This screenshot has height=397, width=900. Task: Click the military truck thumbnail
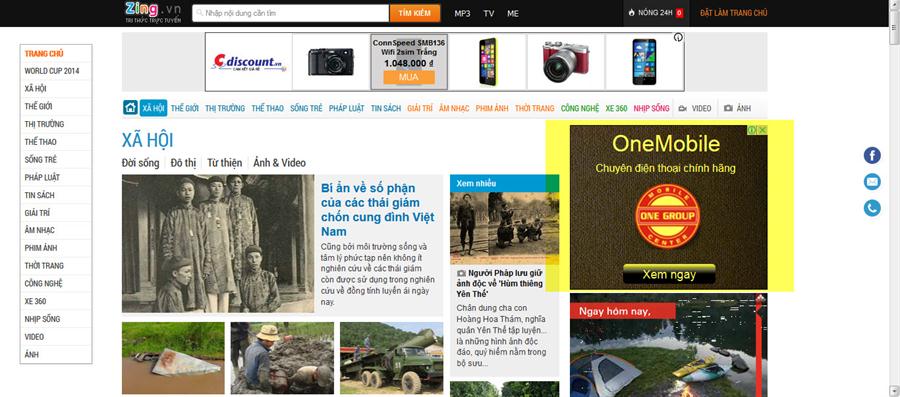click(x=391, y=358)
